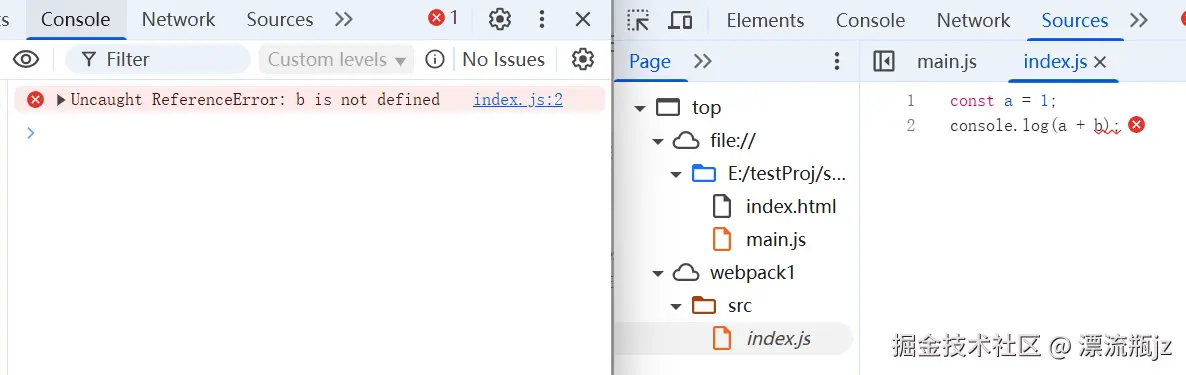Open Sources tab in left DevTools

pyautogui.click(x=280, y=20)
